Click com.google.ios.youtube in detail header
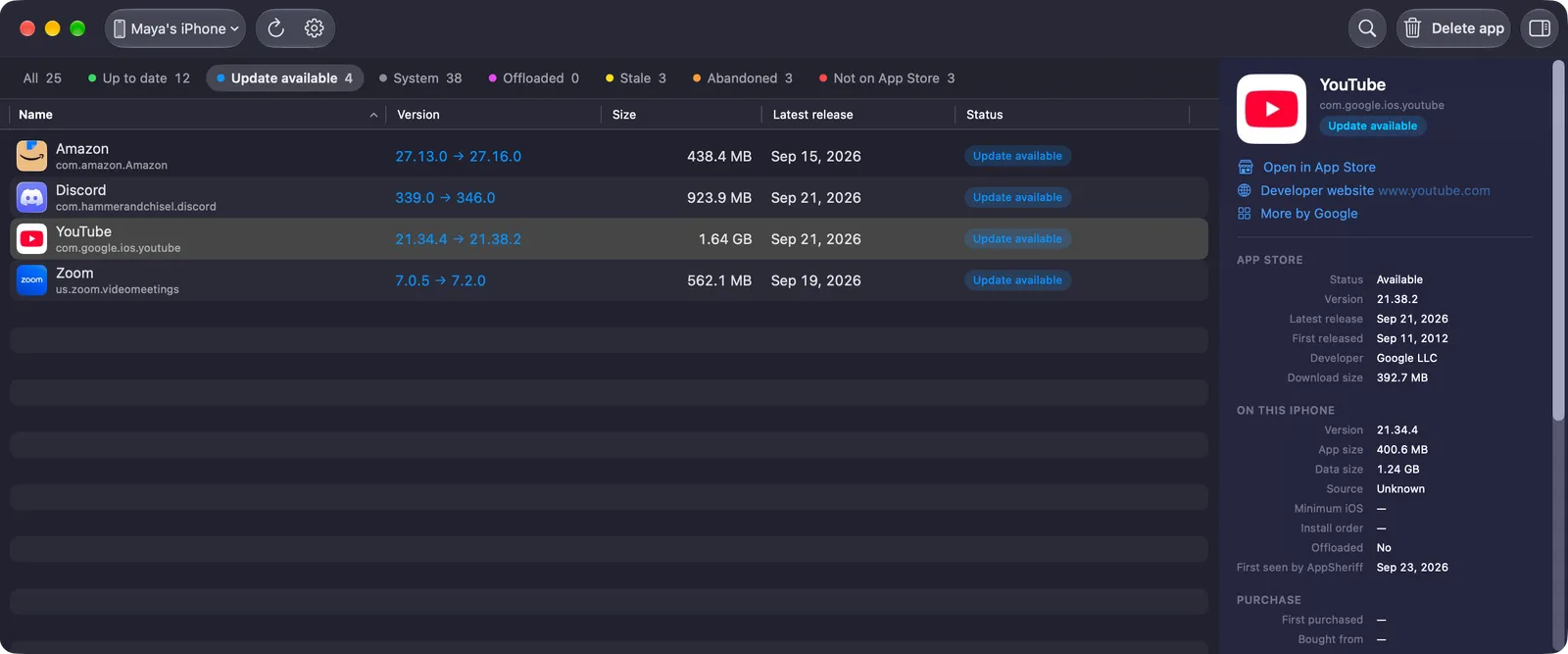 tap(1382, 105)
